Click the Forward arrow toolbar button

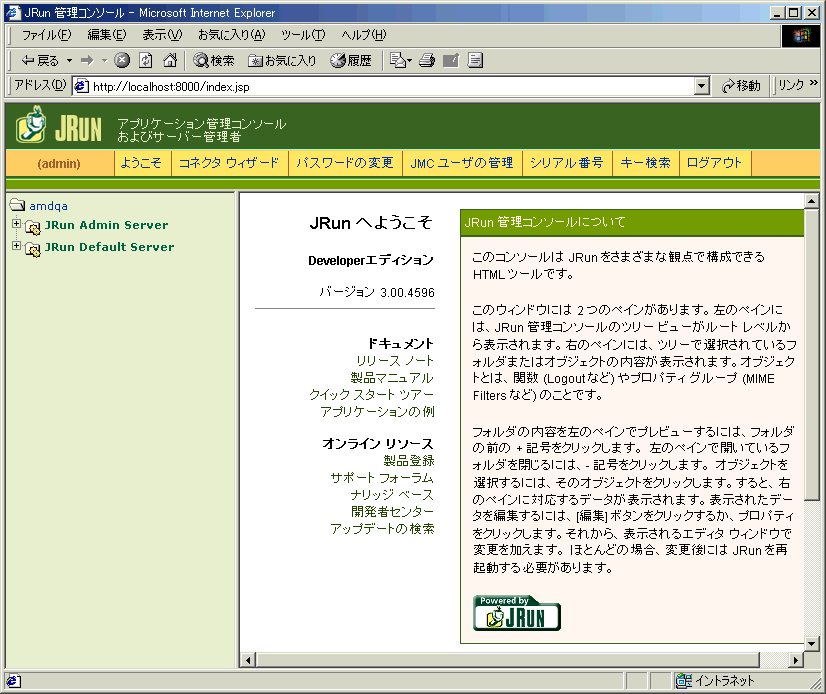[x=87, y=61]
